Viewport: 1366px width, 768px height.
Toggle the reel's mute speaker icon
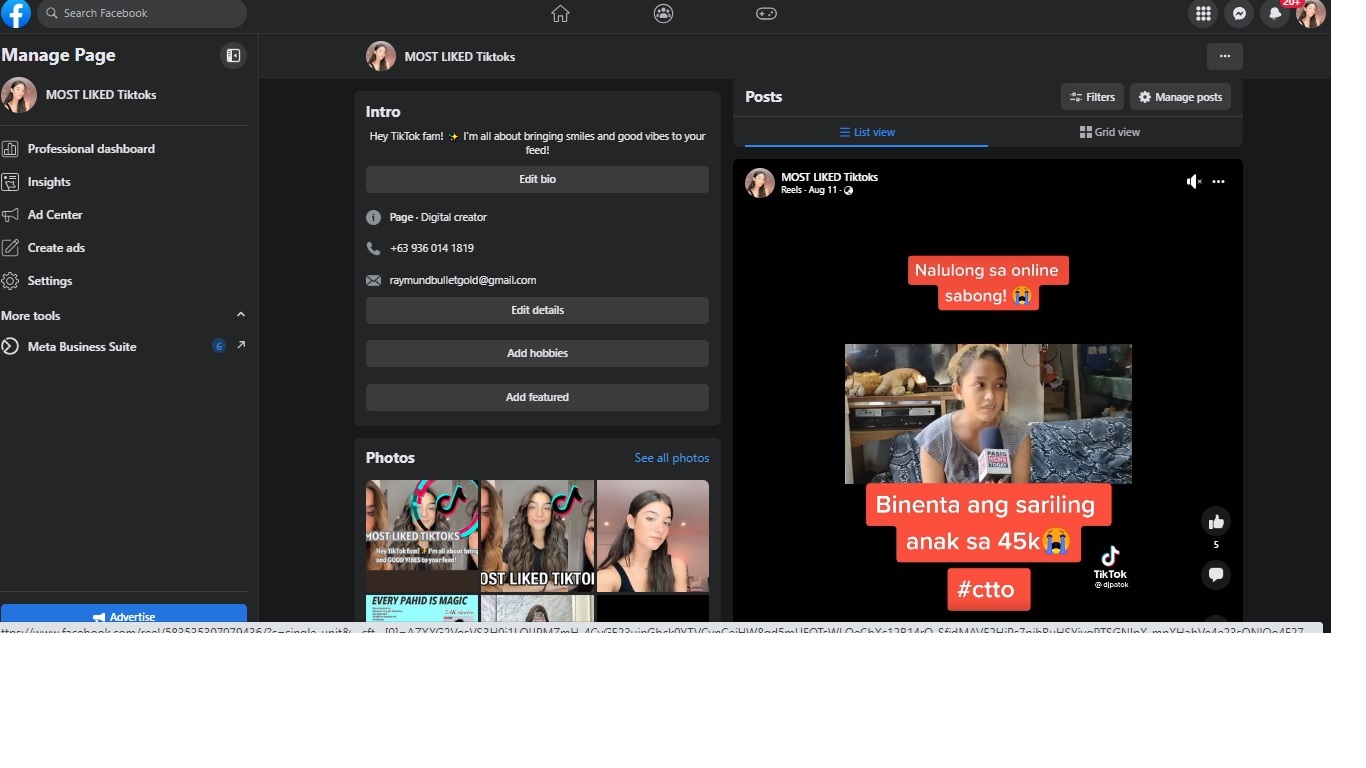tap(1194, 182)
